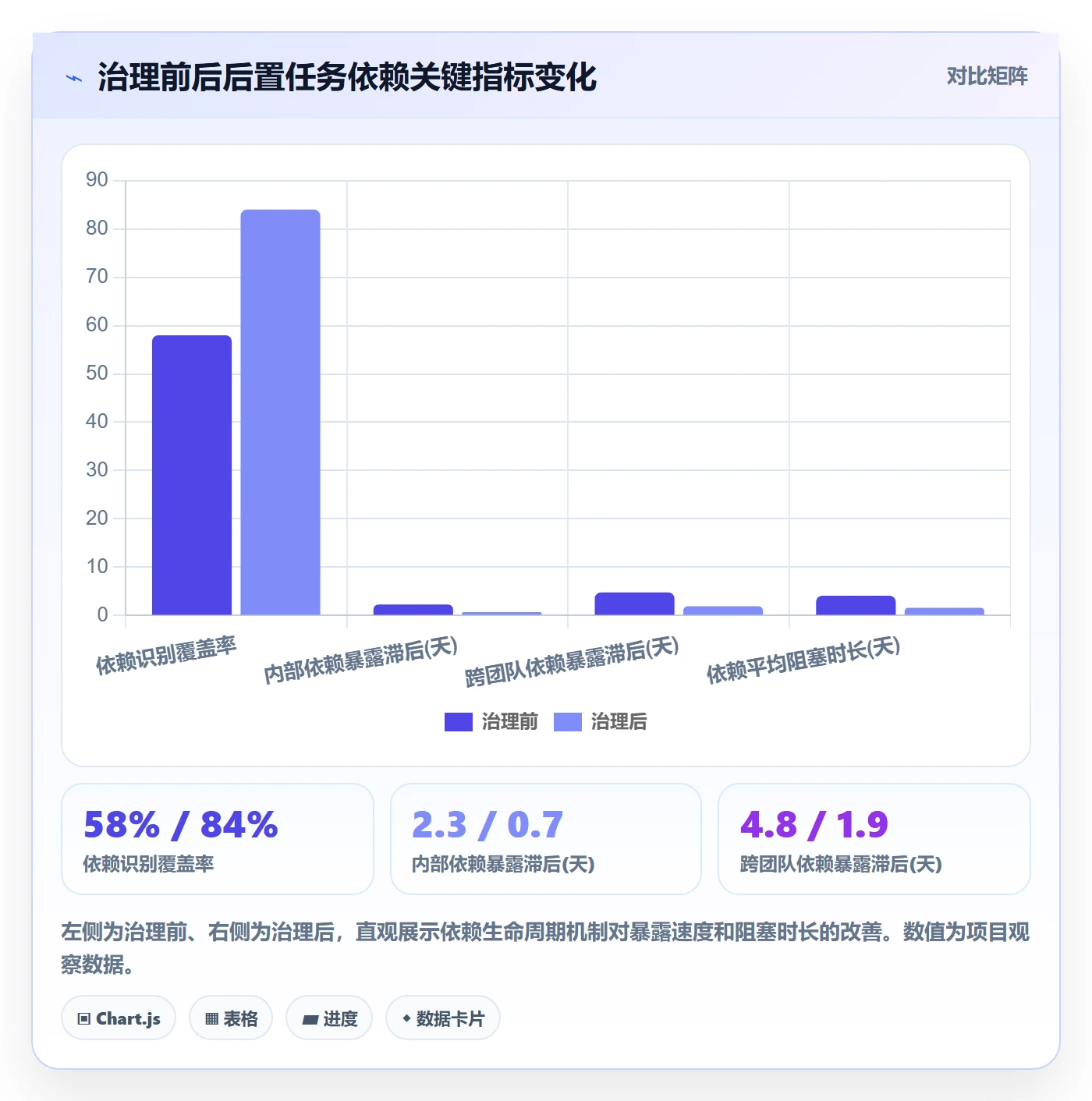Image resolution: width=1092 pixels, height=1101 pixels.
Task: Click the 内部依赖暴露滞后(天) axis label
Action: coord(360,660)
